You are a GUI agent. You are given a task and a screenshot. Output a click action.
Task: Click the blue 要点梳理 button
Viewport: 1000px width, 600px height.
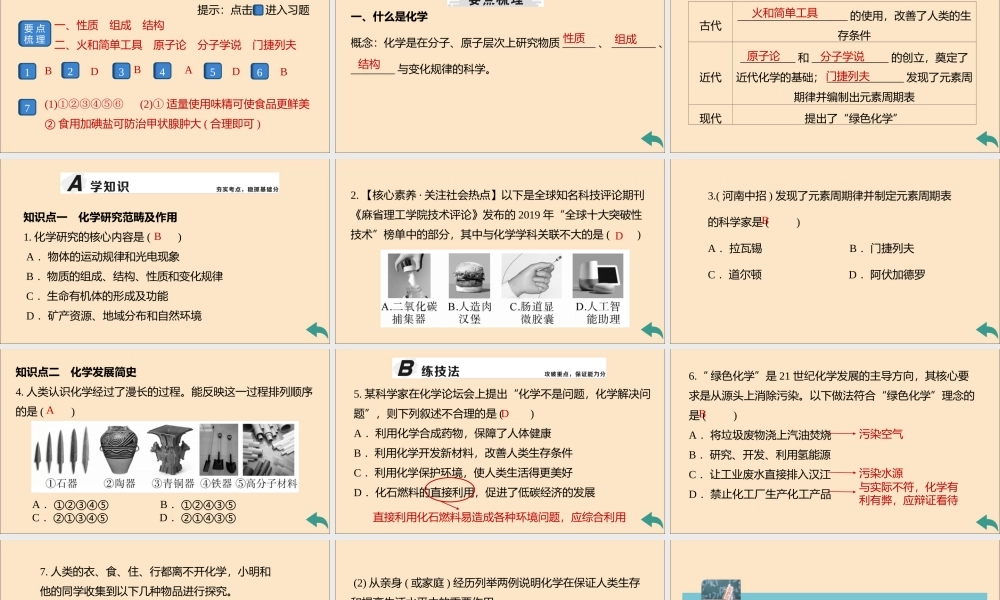click(x=33, y=33)
